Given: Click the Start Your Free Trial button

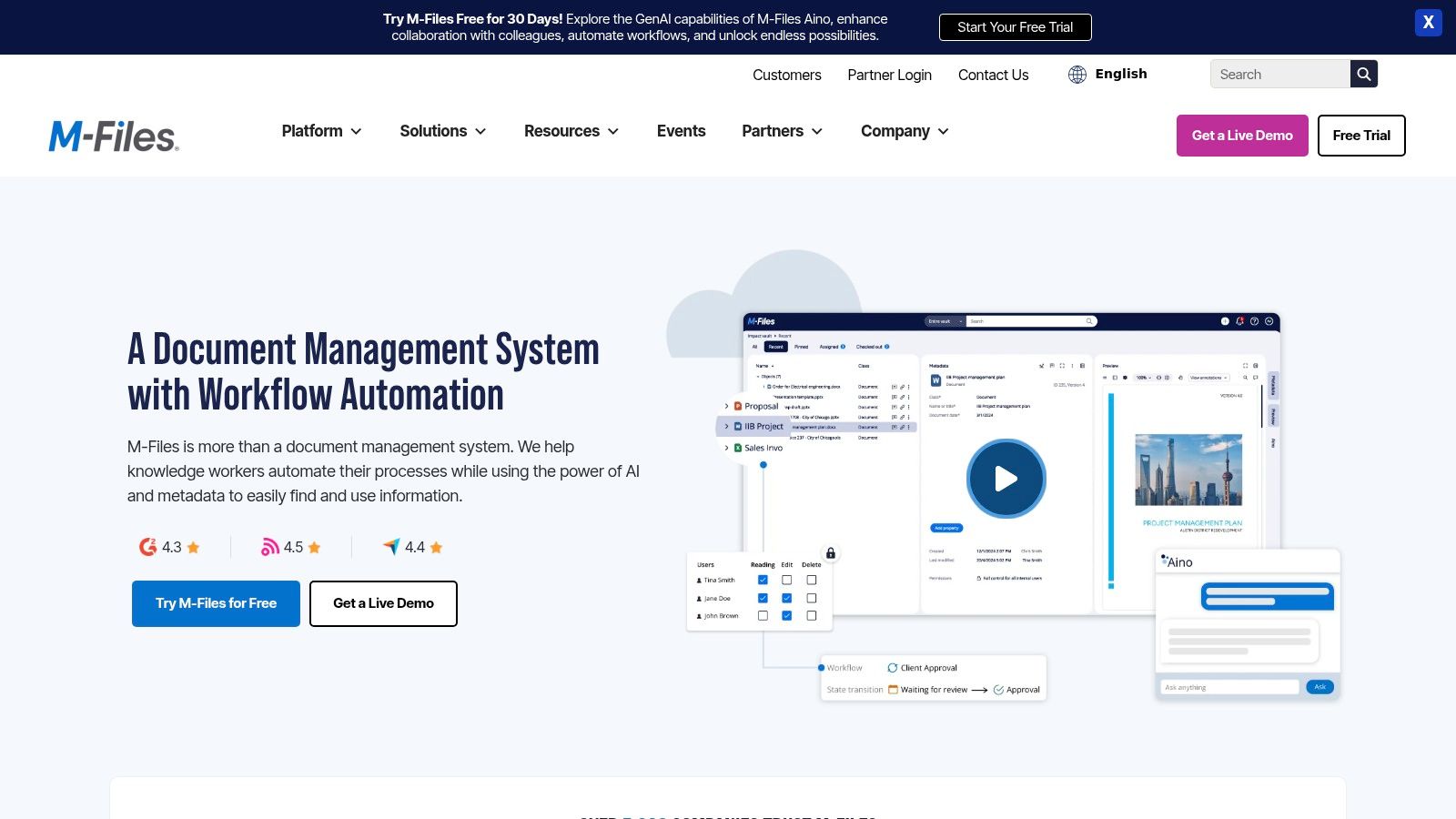Looking at the screenshot, I should 1015,27.
